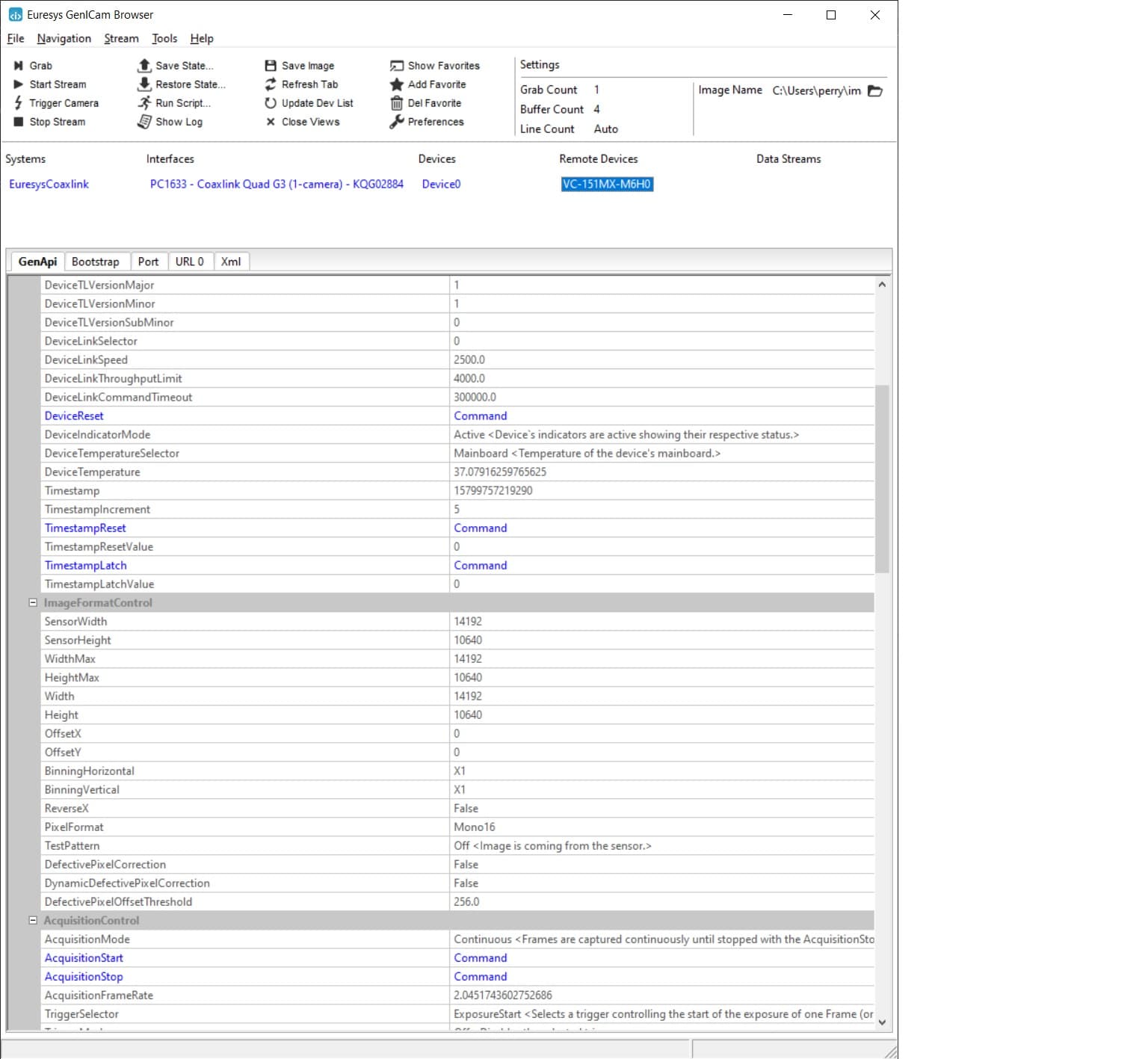Click the Stop Stream square icon
Screen dimensions: 1148x1059
19,122
